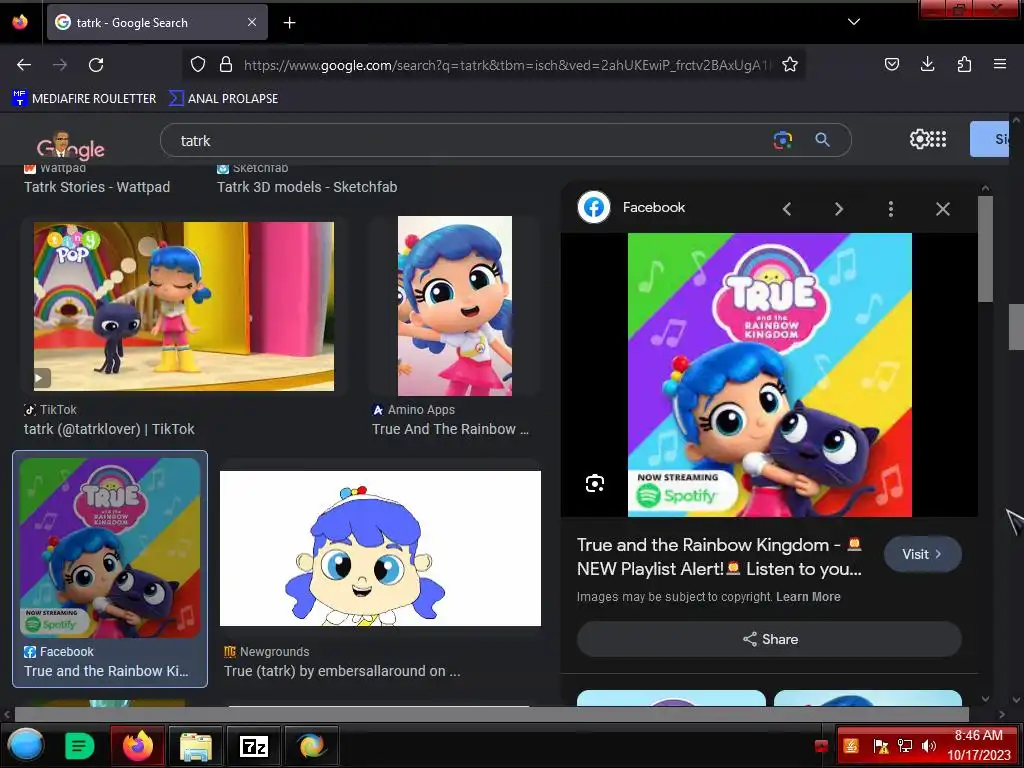Screen dimensions: 1024x768
Task: Search inside image with Lens icon
Action: click(x=595, y=483)
